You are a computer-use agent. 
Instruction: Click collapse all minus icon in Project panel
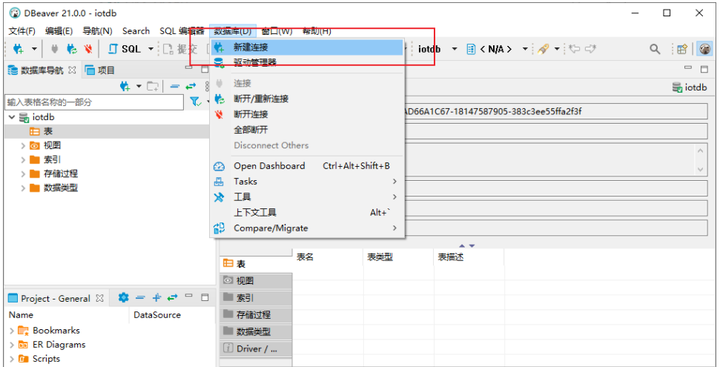tap(141, 298)
